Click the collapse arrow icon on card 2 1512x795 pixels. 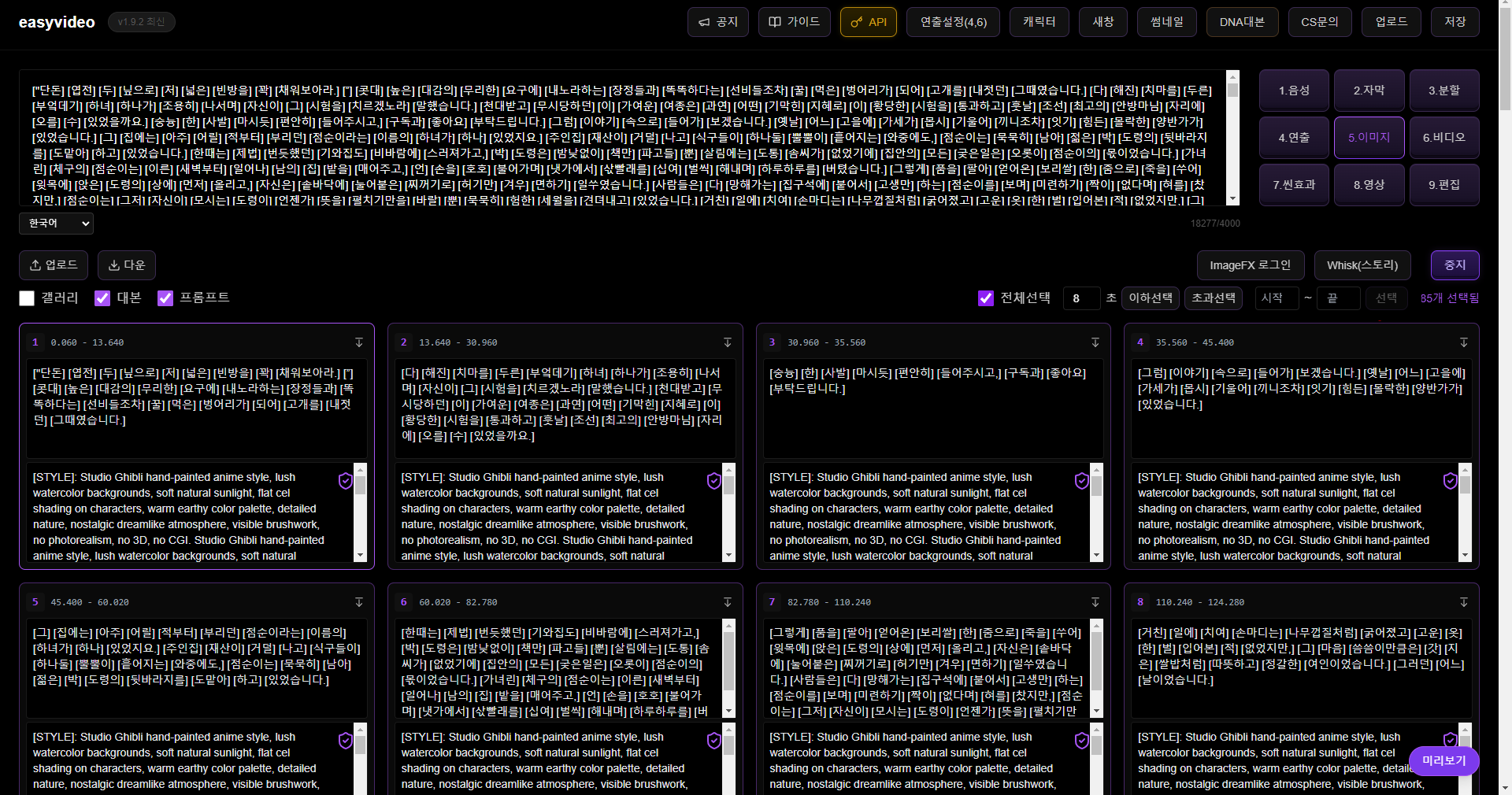coord(727,342)
